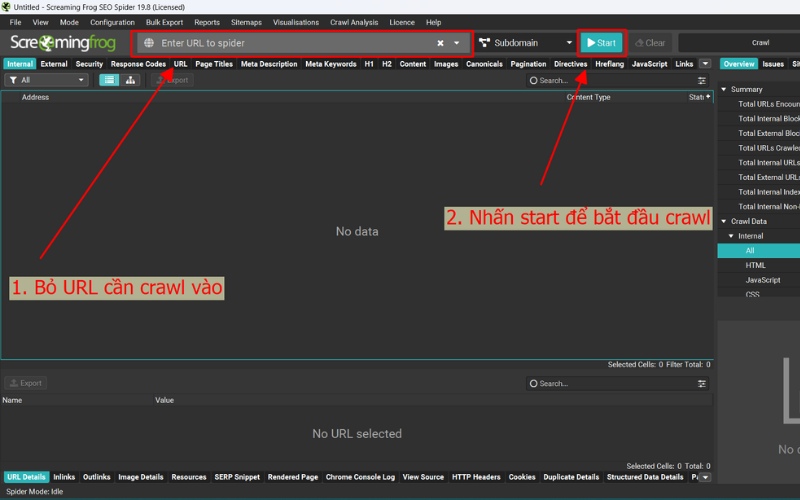This screenshot has height=500, width=800.
Task: Switch to the Meta Keywords tab
Action: [x=331, y=64]
